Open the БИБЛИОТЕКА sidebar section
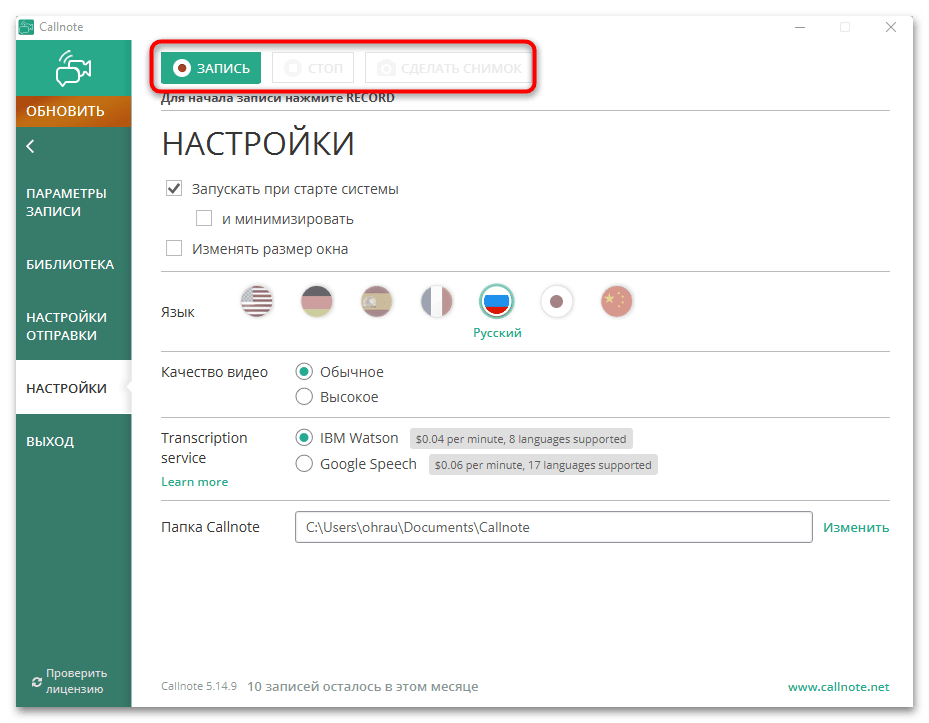The height and width of the screenshot is (723, 929). 70,265
